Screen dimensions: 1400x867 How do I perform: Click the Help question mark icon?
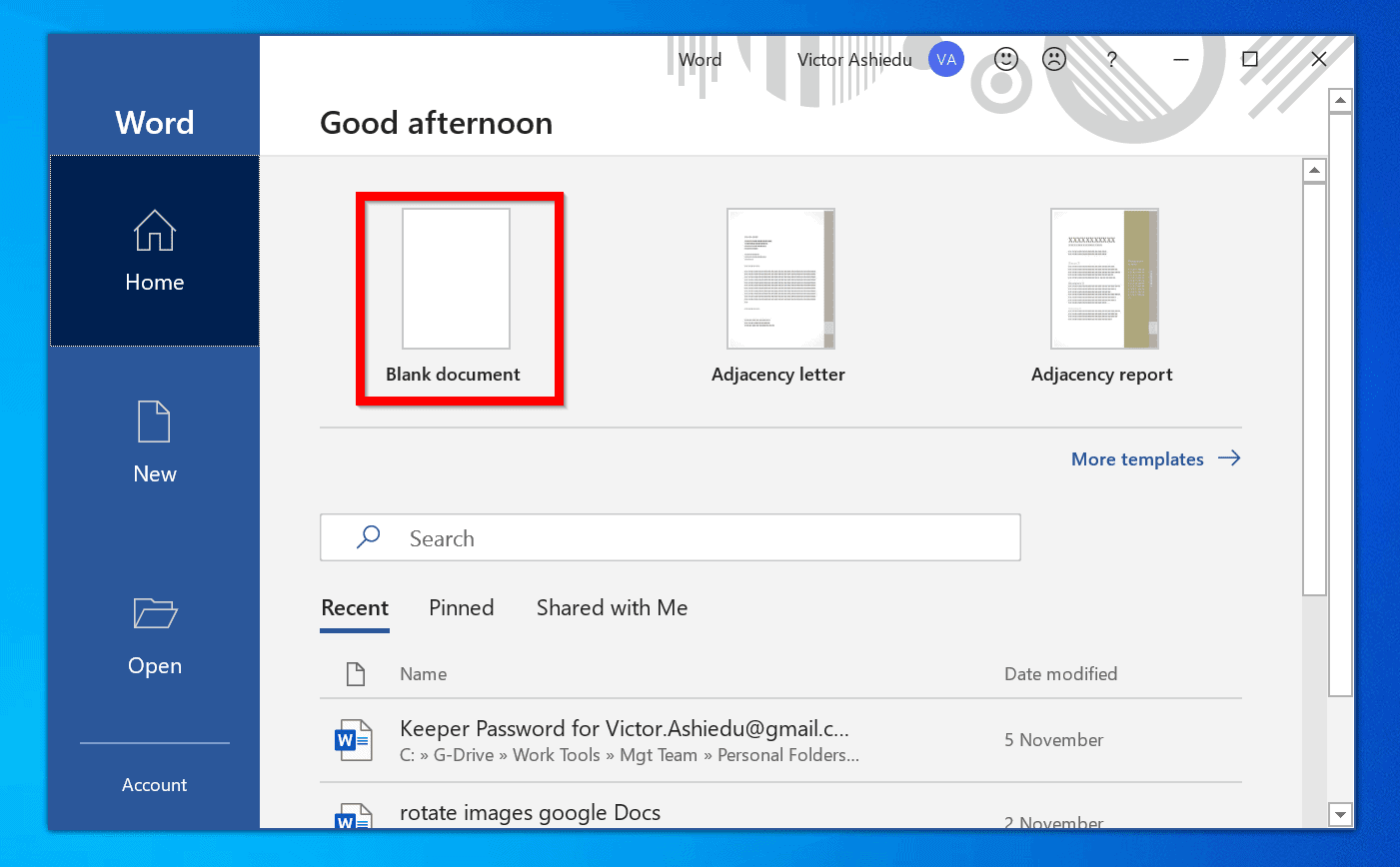(x=1111, y=59)
